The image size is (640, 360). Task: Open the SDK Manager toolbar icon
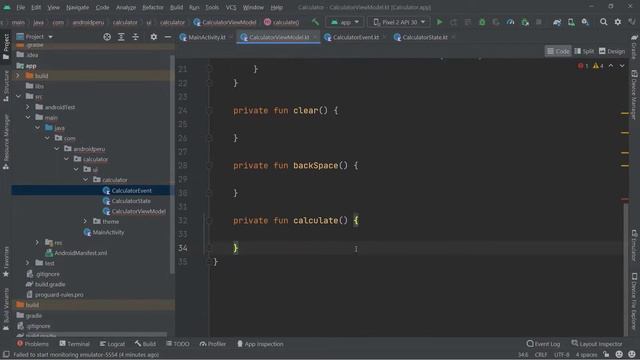[585, 22]
